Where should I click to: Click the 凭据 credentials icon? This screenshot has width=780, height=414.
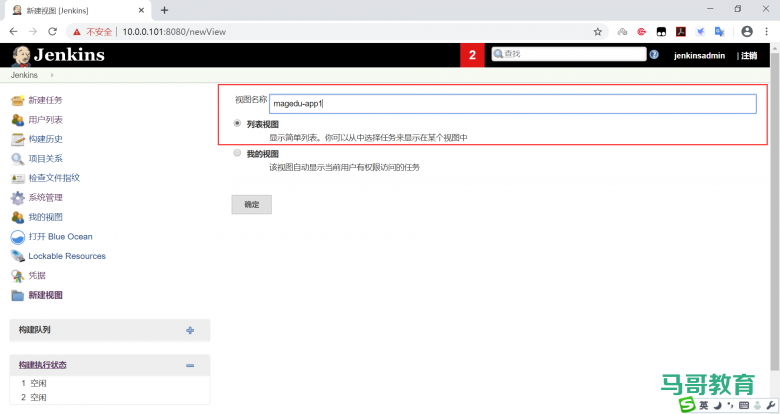click(x=17, y=276)
